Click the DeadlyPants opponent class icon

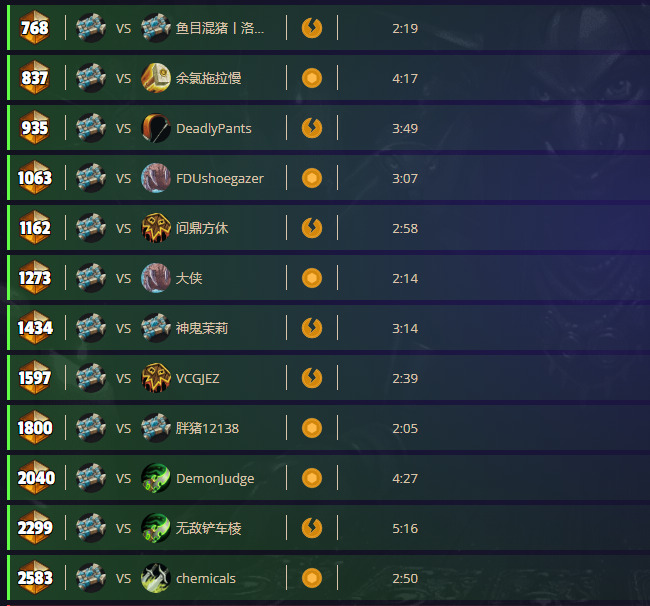click(156, 128)
